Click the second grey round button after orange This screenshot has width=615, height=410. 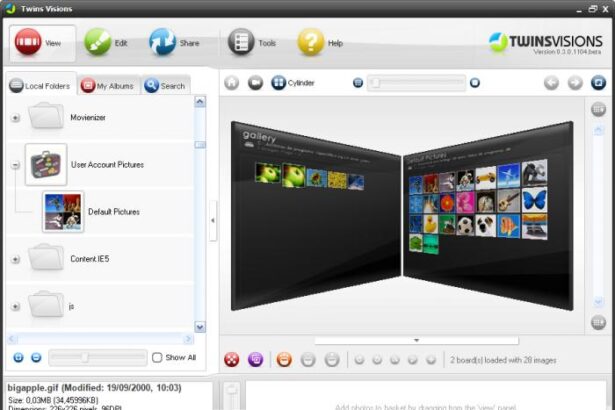coord(332,359)
